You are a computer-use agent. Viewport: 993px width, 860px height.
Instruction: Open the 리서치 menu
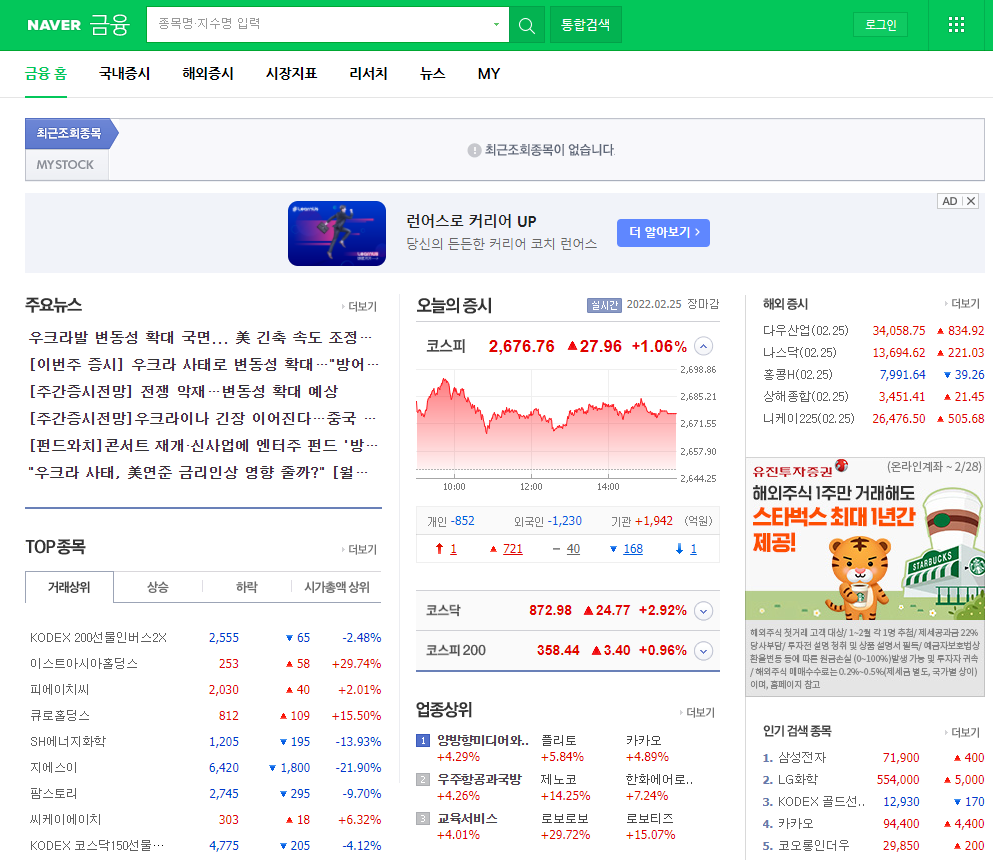click(368, 74)
